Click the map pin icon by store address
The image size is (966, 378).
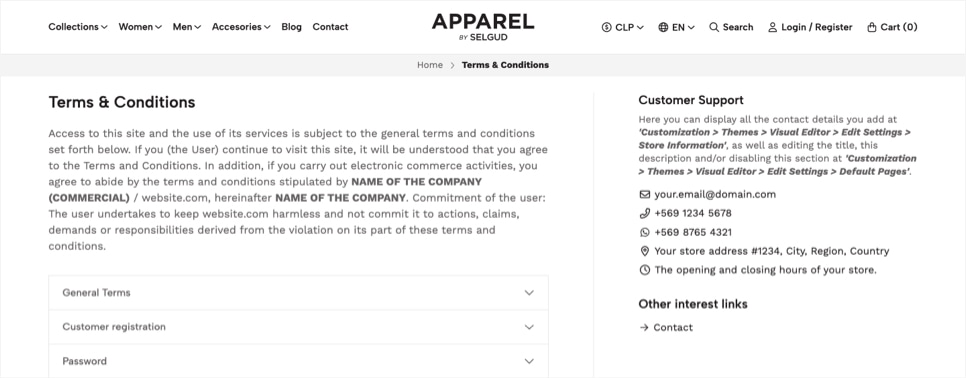click(x=645, y=251)
